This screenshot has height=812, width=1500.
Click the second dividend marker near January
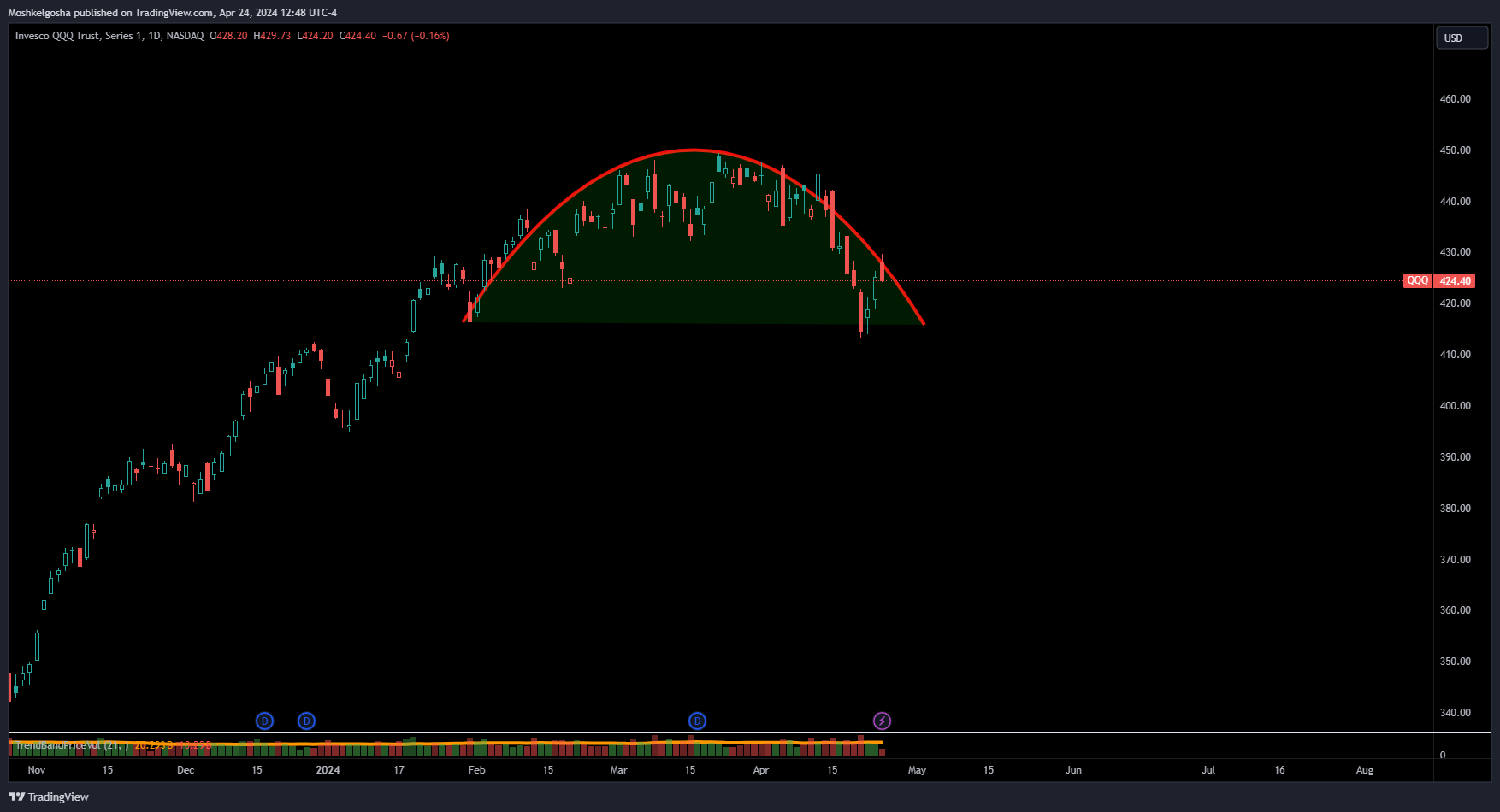coord(306,721)
